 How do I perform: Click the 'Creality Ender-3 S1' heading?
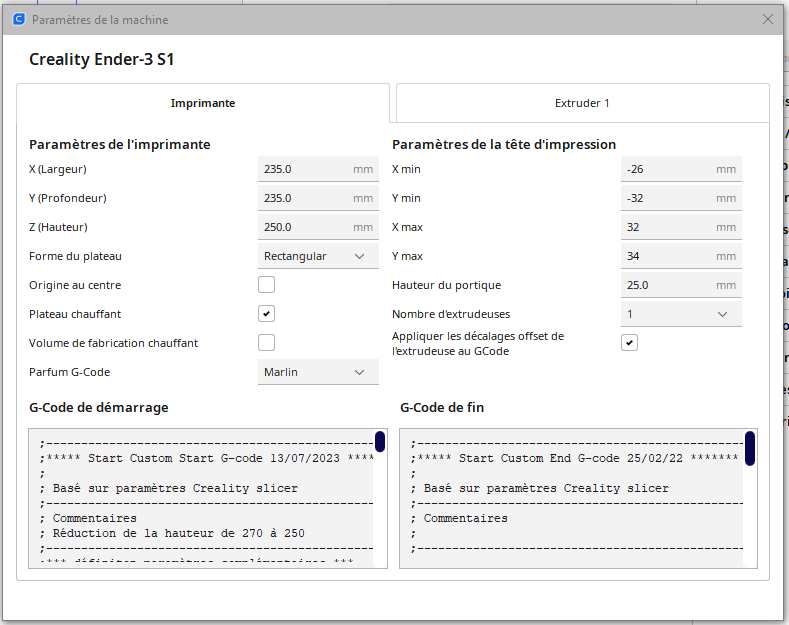[x=102, y=59]
